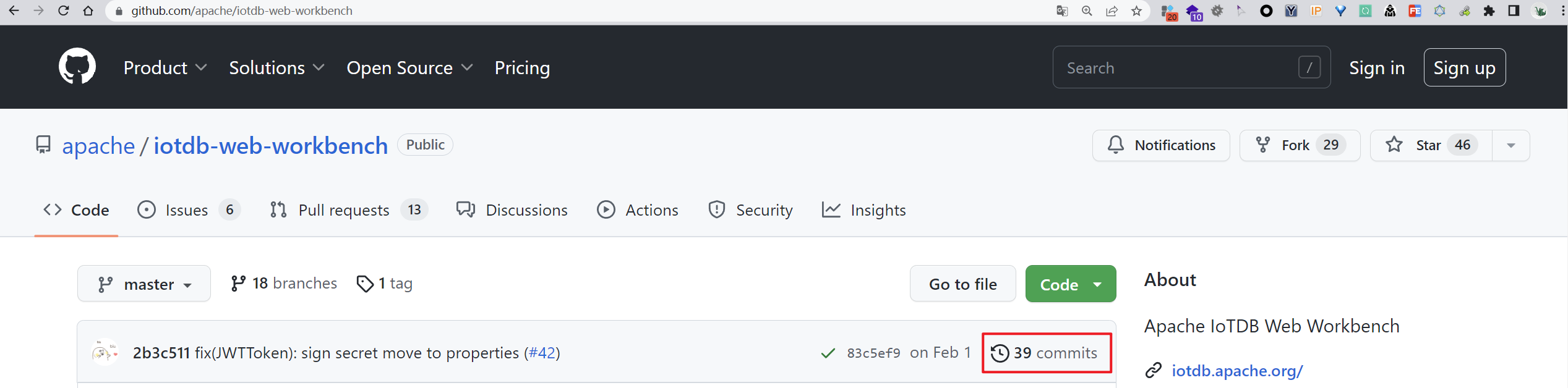Click the share page icon in the address bar
Screen dimensions: 1568x388
(x=1112, y=11)
